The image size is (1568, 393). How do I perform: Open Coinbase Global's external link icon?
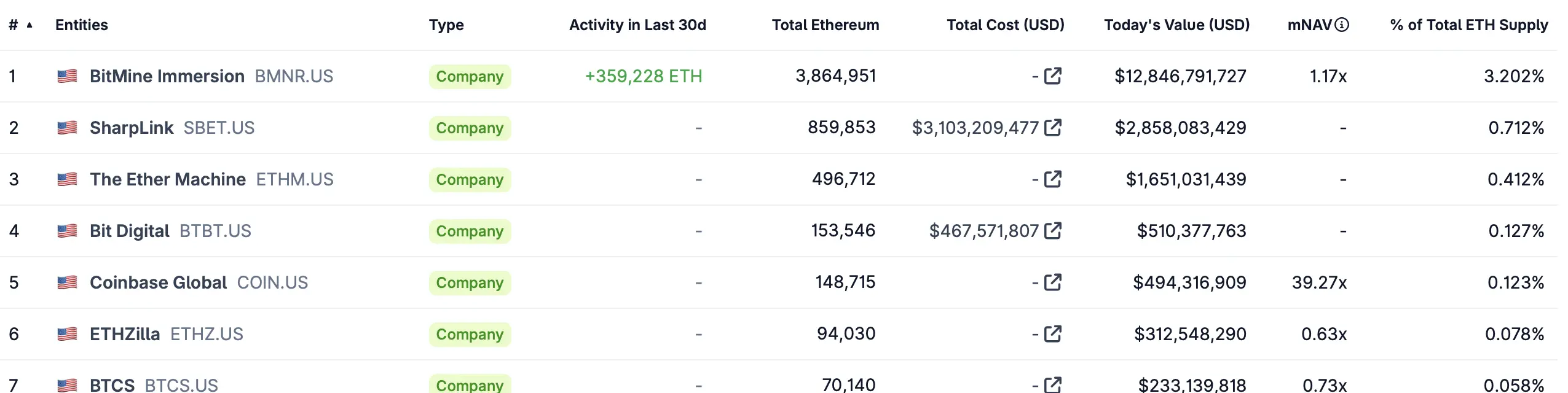(x=1052, y=282)
